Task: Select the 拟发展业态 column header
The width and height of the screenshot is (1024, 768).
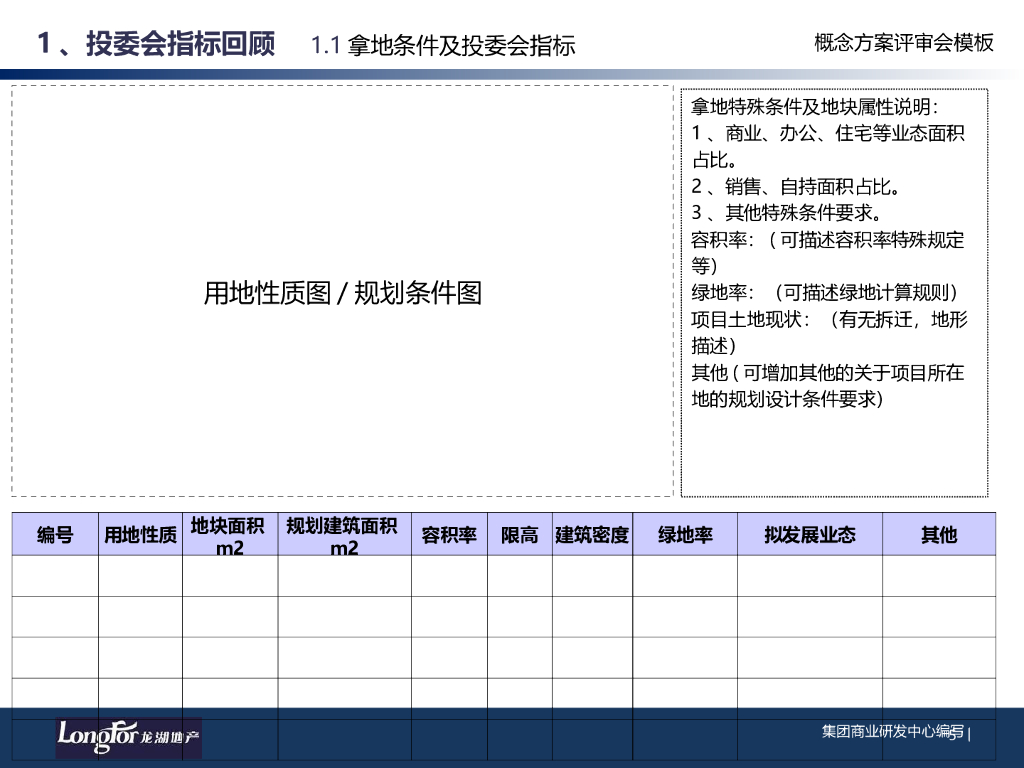Action: 809,535
